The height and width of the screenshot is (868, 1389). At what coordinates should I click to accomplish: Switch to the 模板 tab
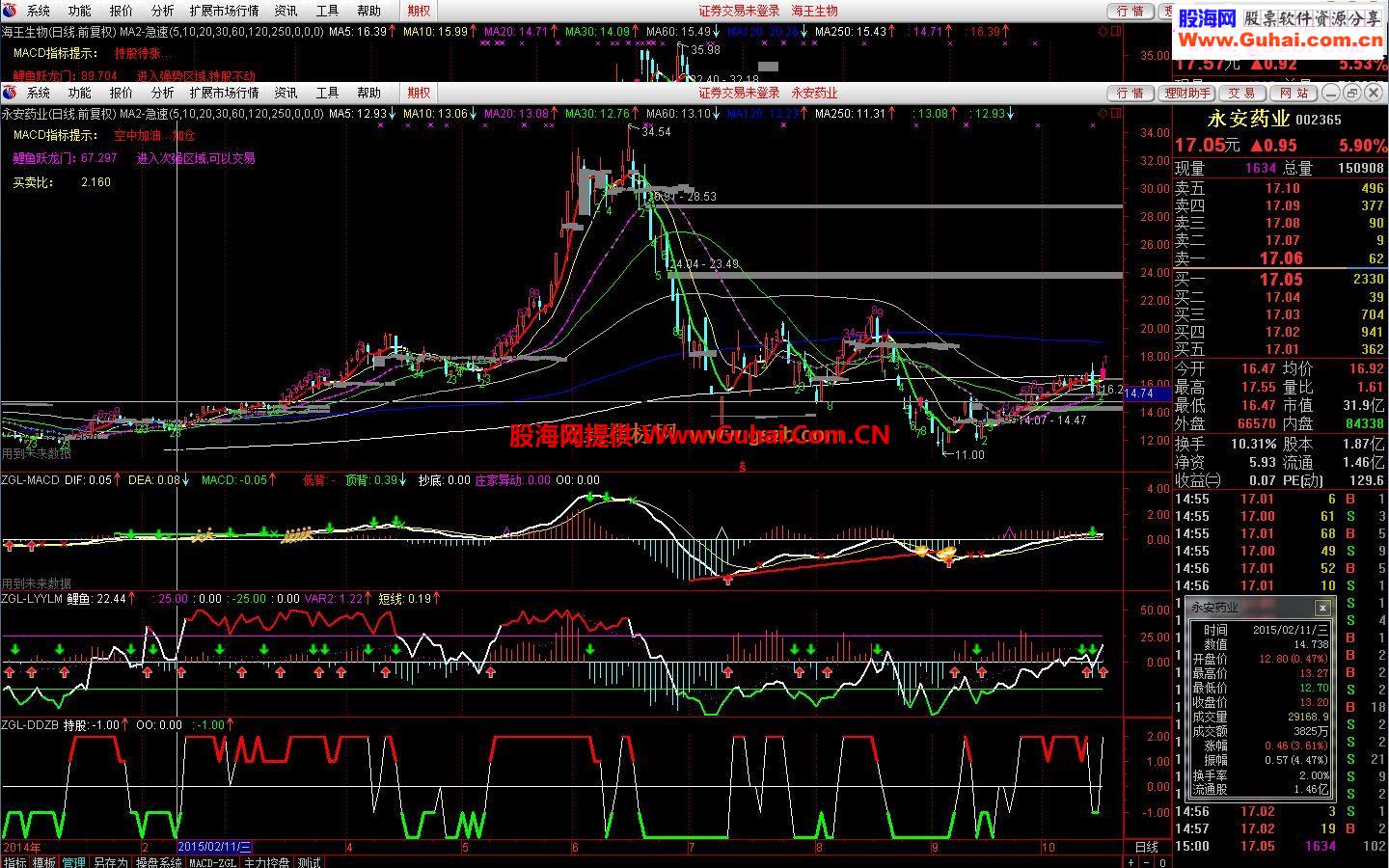(x=44, y=862)
